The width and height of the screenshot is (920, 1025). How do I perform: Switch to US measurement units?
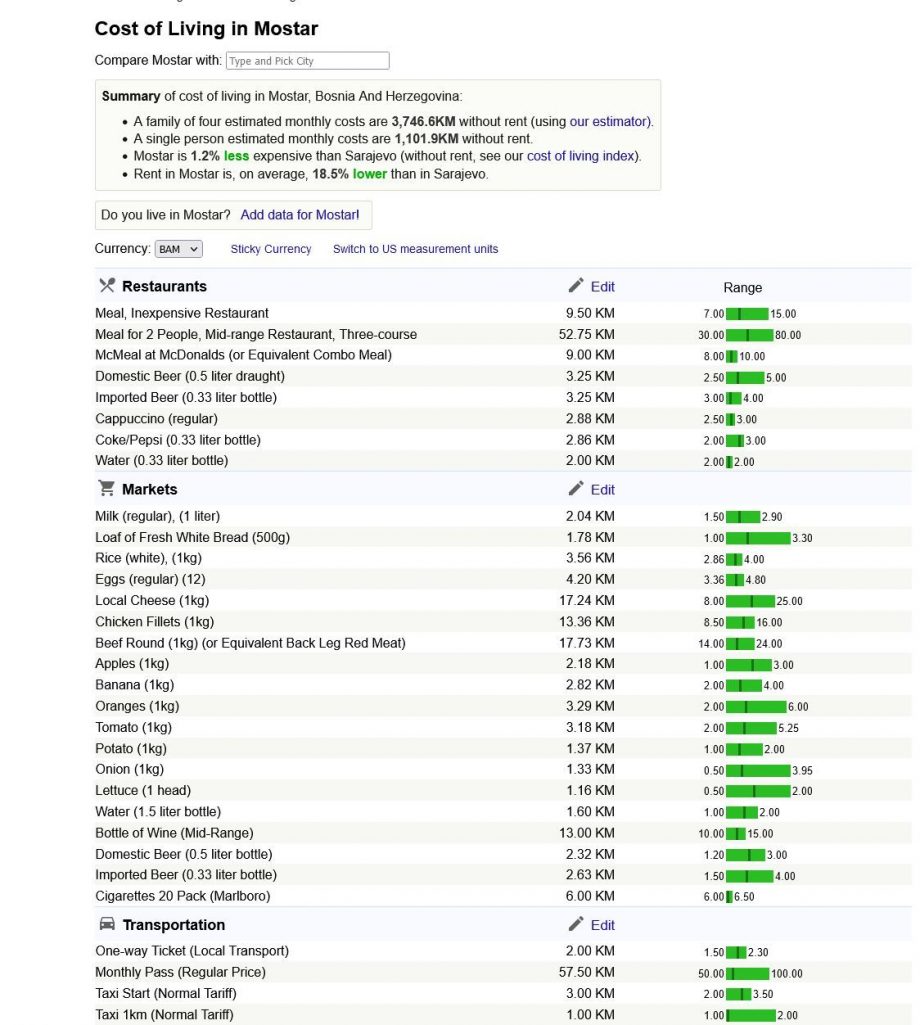pos(415,249)
